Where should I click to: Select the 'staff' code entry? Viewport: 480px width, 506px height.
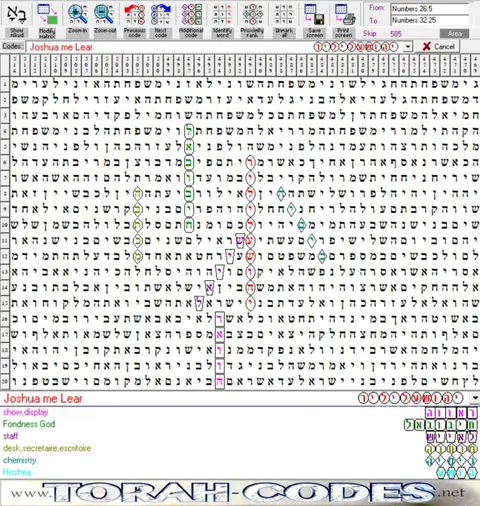[10, 436]
